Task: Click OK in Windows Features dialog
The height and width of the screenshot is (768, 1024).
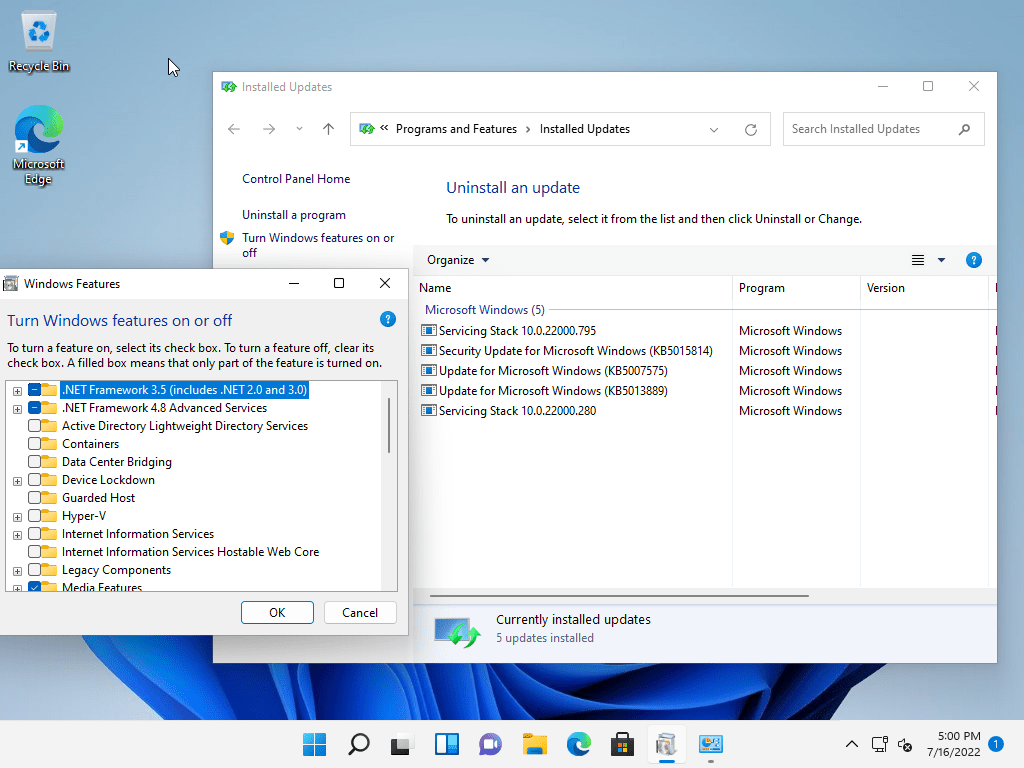Action: tap(277, 613)
